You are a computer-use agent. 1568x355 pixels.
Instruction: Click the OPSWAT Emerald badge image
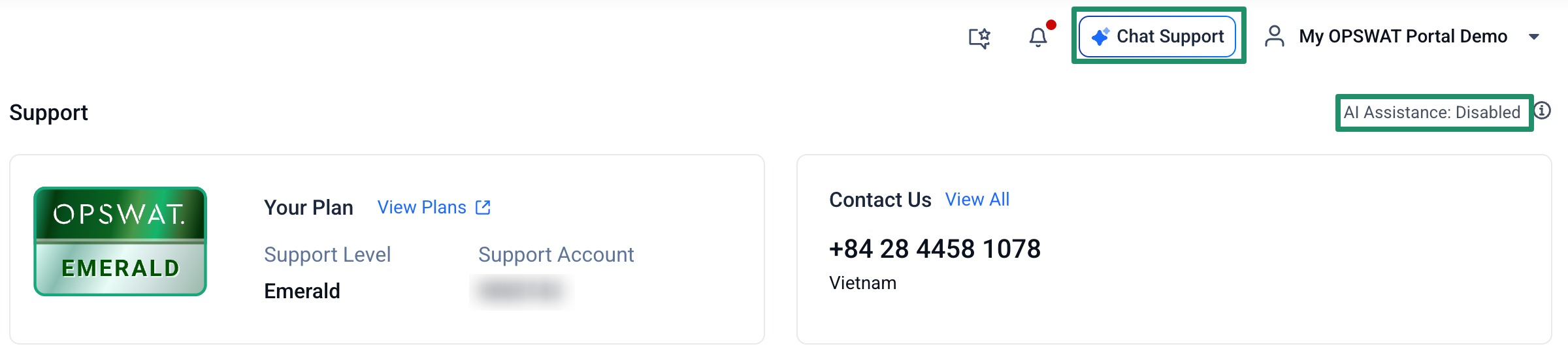[x=120, y=241]
